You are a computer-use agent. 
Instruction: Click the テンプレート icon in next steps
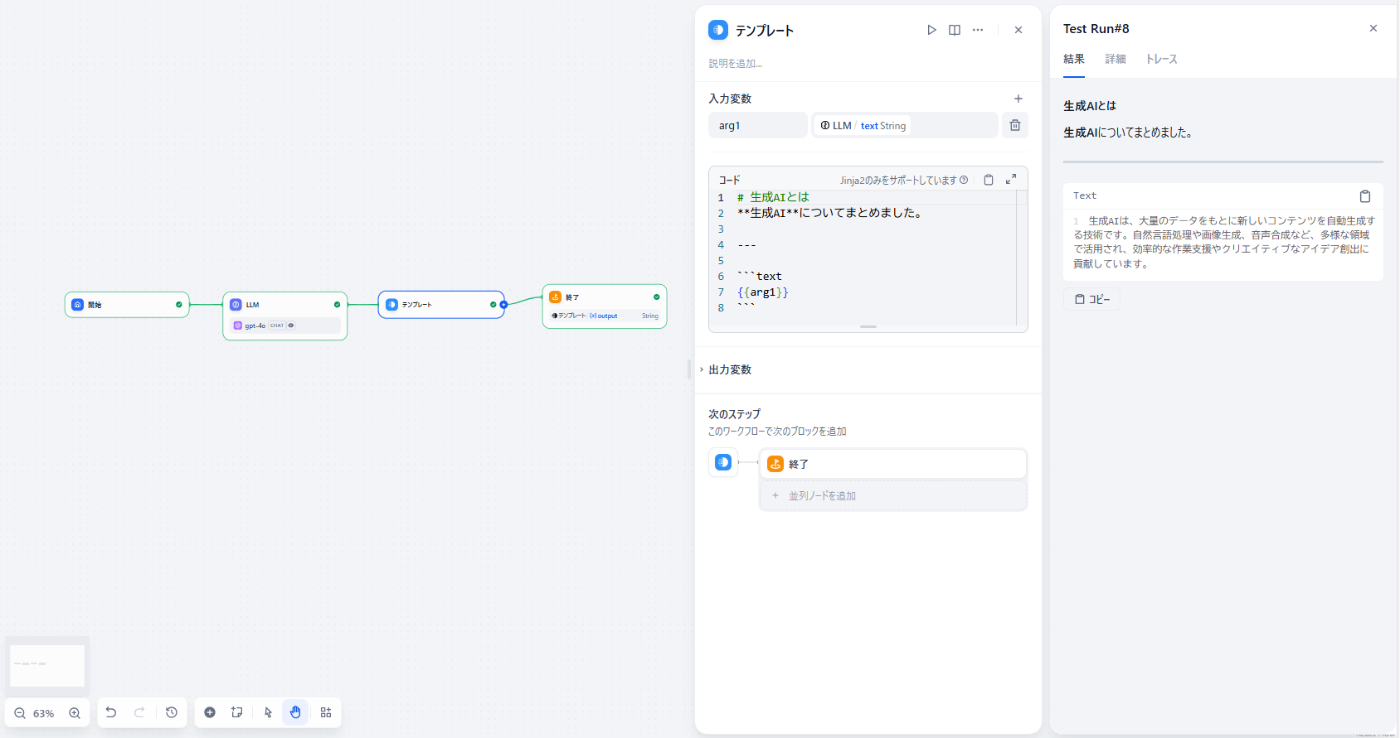click(x=723, y=462)
